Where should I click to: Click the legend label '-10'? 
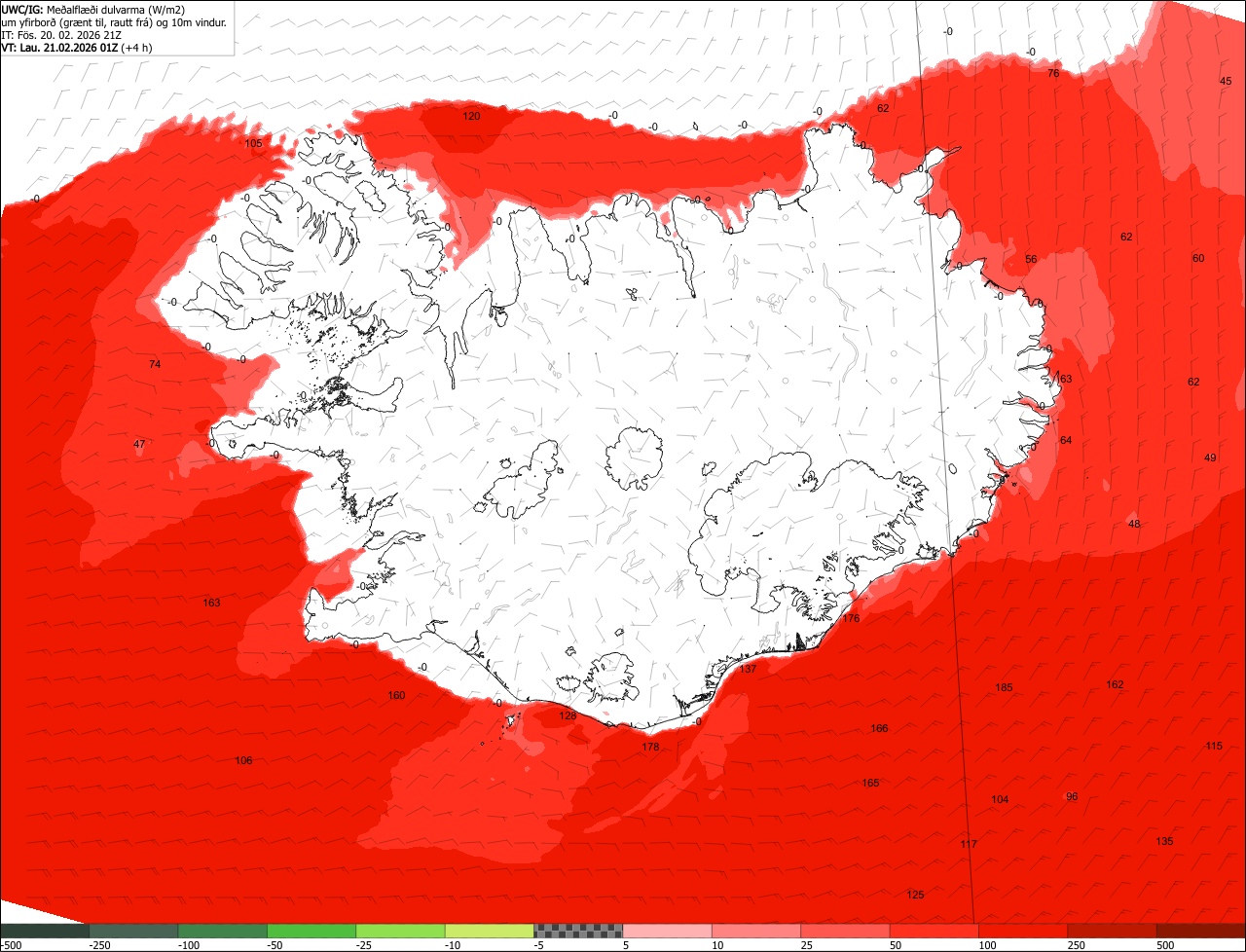point(455,945)
